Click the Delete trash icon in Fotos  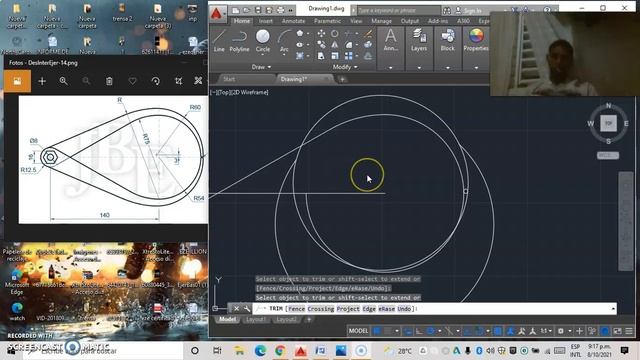(109, 81)
